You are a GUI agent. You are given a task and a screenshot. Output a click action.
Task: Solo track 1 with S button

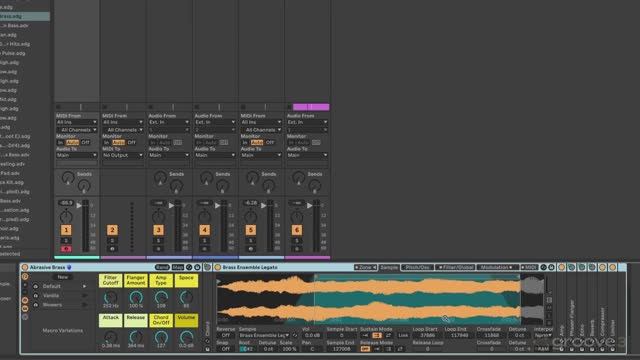pyautogui.click(x=66, y=241)
